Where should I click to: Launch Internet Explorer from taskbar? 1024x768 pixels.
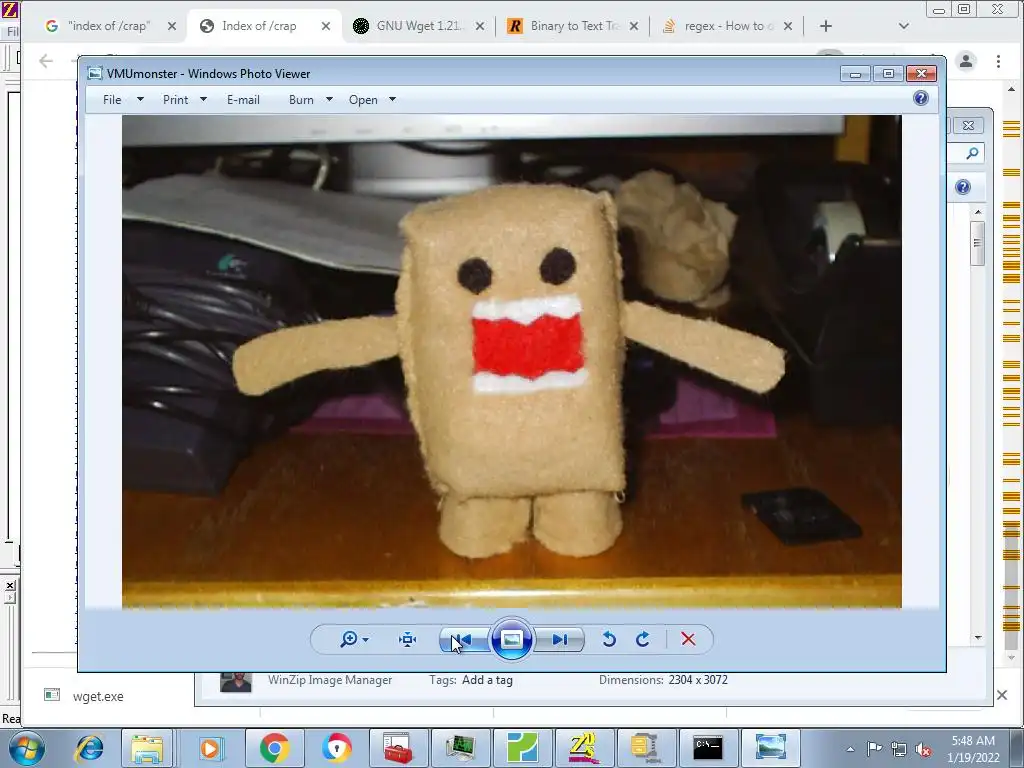(x=89, y=748)
